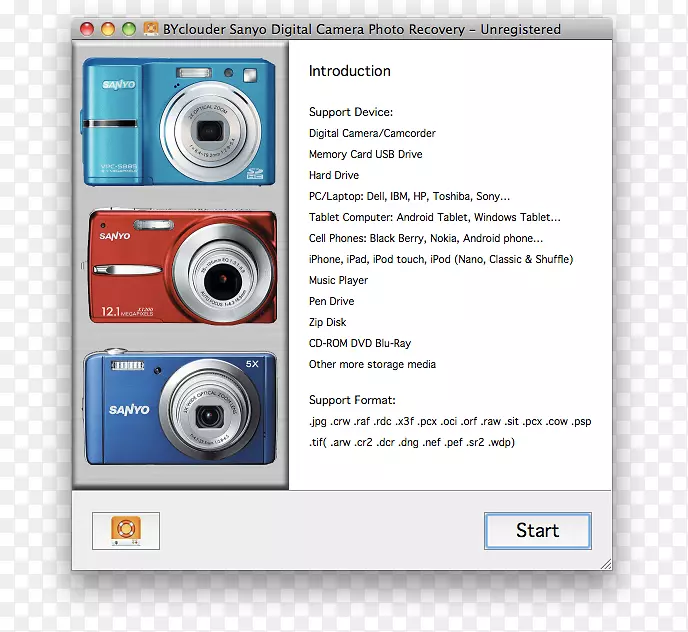Screen dimensions: 688x632
Task: Click the "Music Player" text line
Action: click(x=338, y=280)
